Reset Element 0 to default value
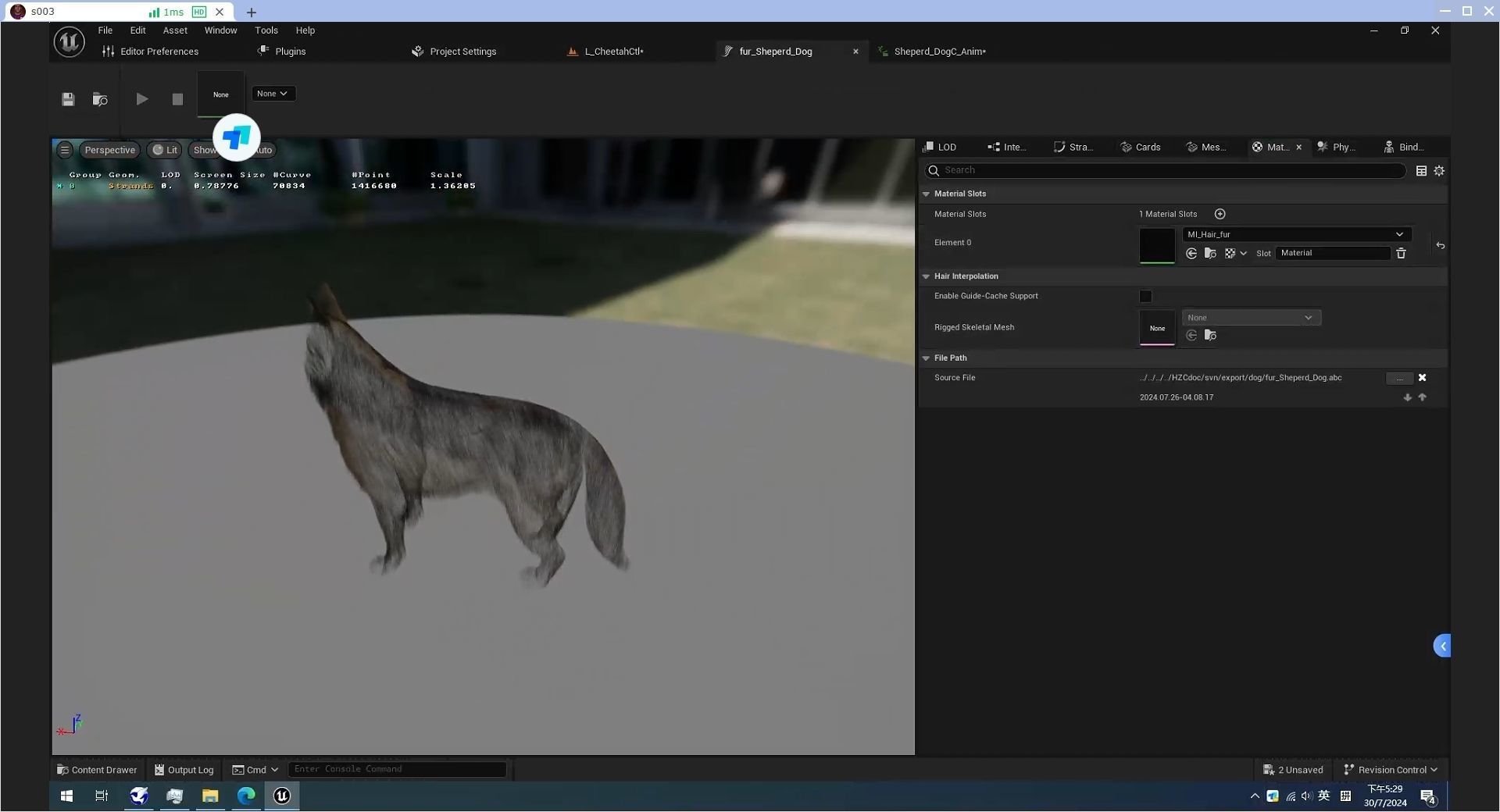The height and width of the screenshot is (812, 1500). pos(1440,246)
